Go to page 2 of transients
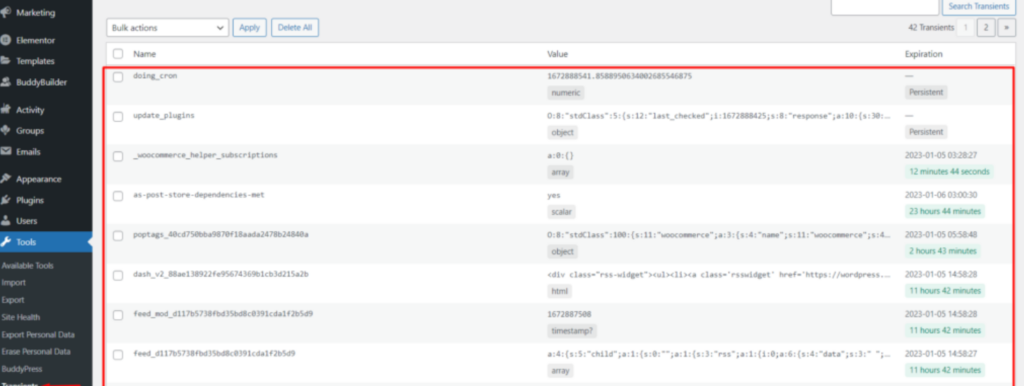The image size is (1024, 386). click(x=986, y=27)
